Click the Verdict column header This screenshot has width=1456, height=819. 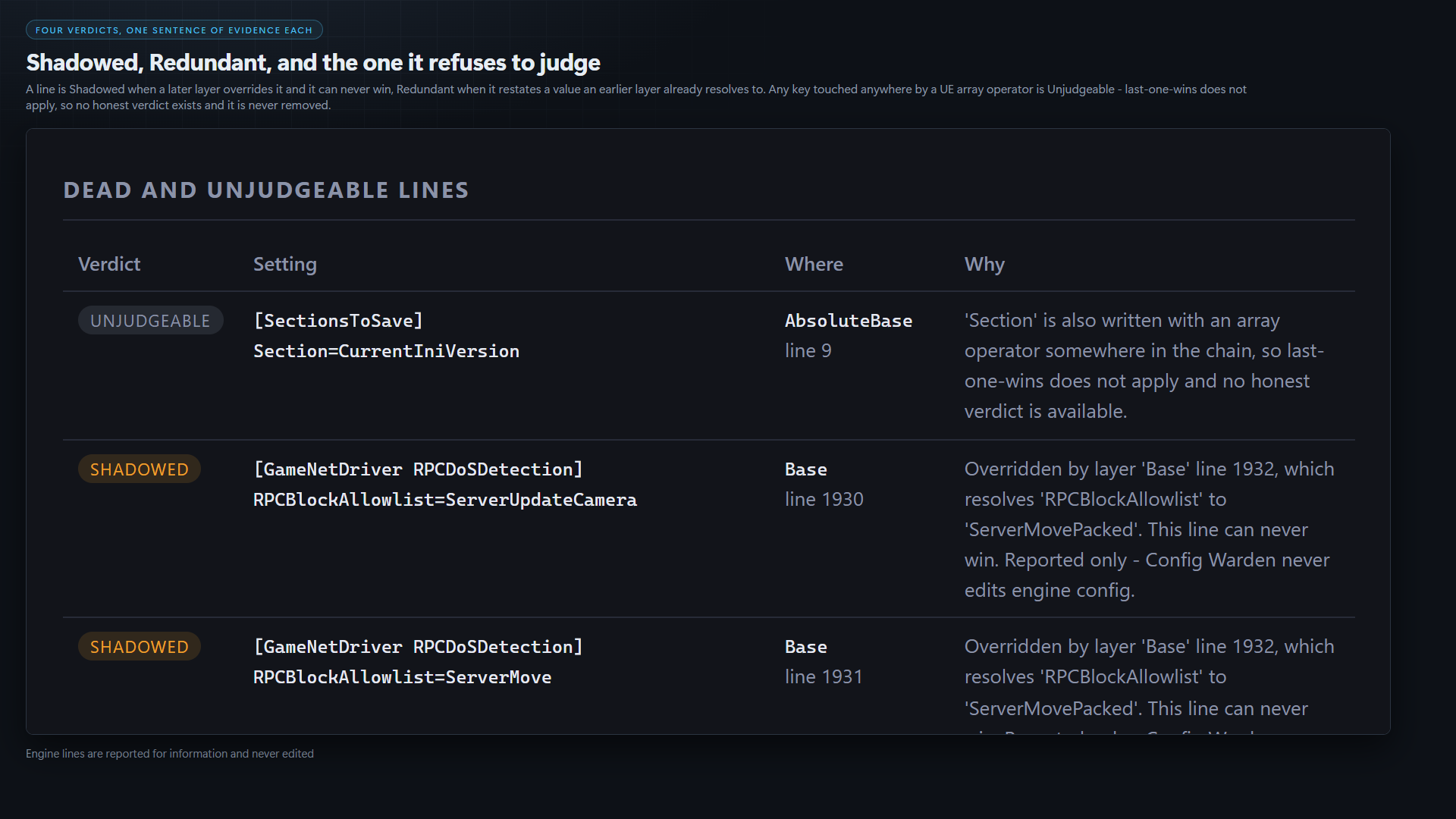[109, 264]
